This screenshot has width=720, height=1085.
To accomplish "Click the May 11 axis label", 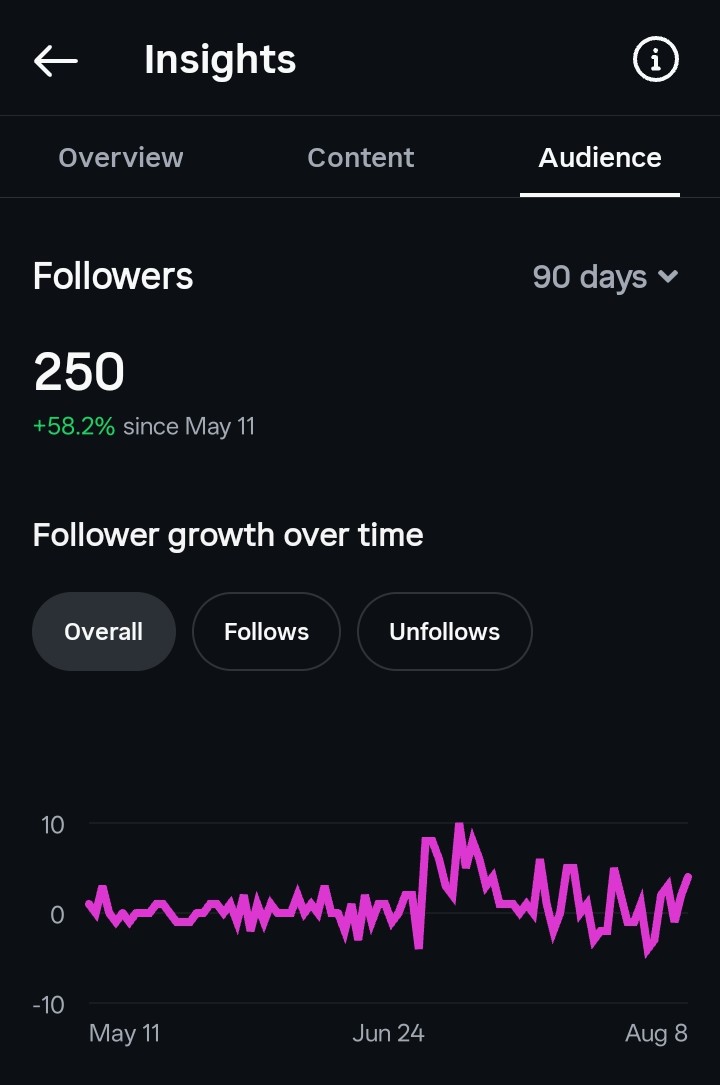I will tap(124, 1033).
